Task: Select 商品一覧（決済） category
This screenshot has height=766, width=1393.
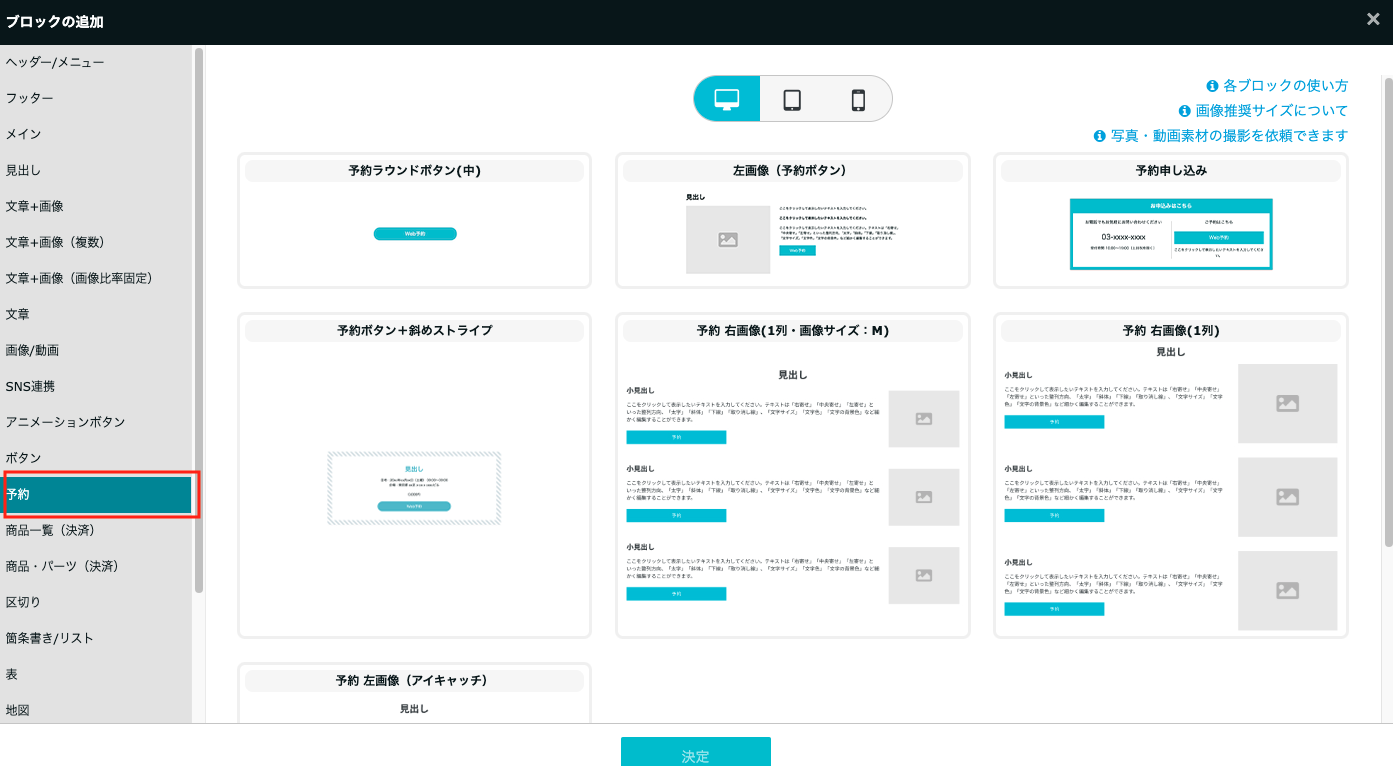Action: click(96, 530)
